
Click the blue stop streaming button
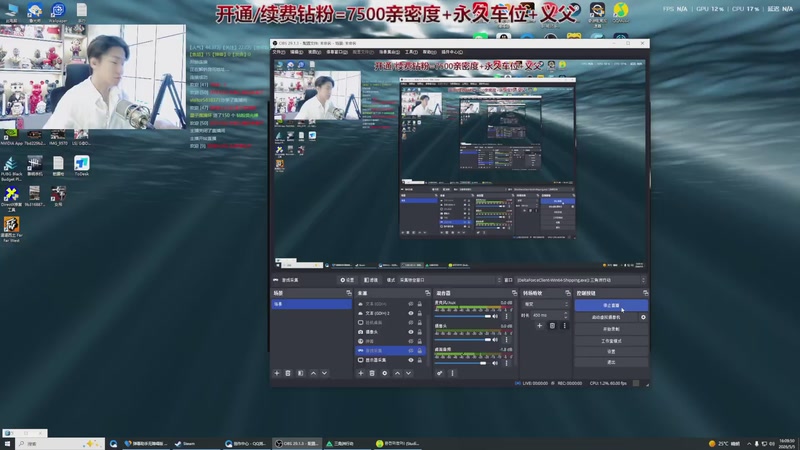(x=611, y=305)
